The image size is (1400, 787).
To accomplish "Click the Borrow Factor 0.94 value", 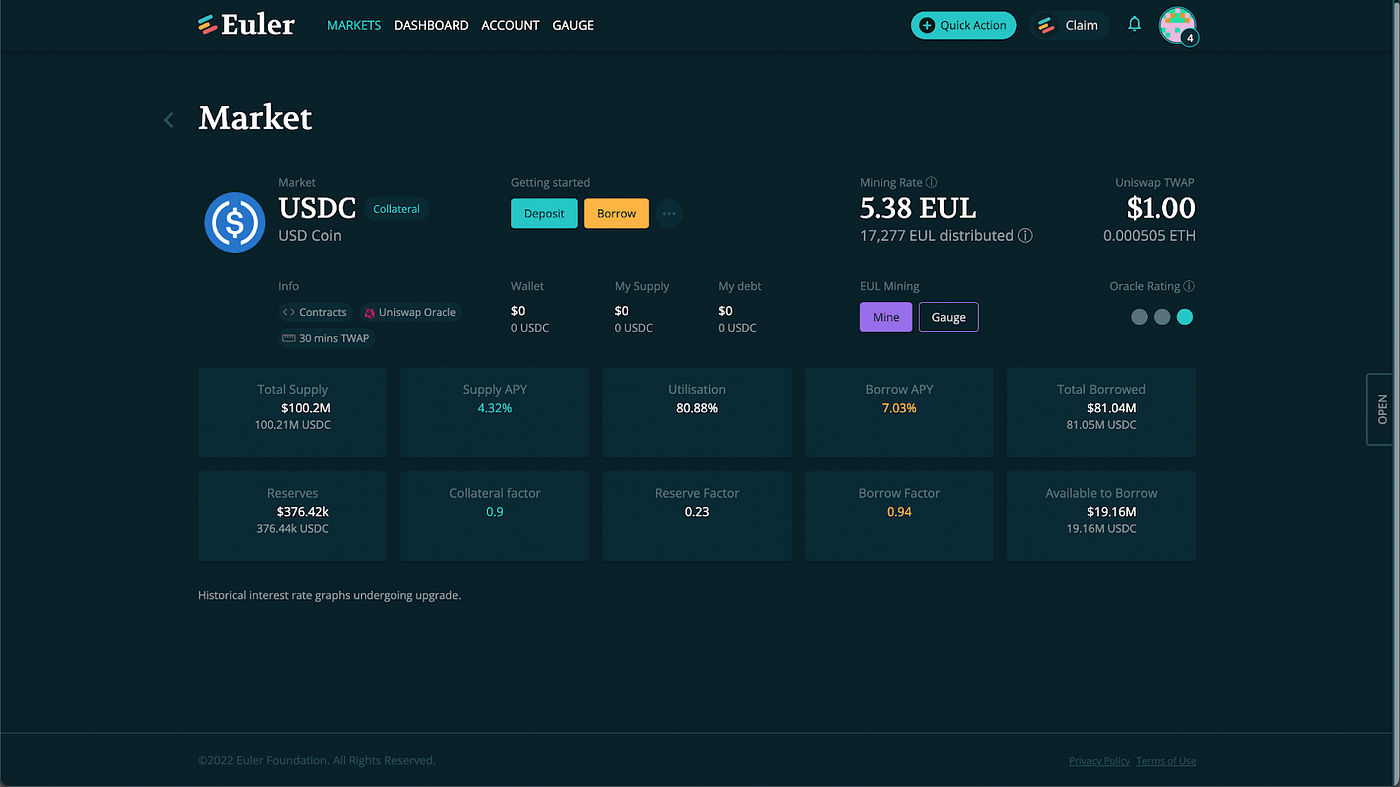I will point(899,512).
